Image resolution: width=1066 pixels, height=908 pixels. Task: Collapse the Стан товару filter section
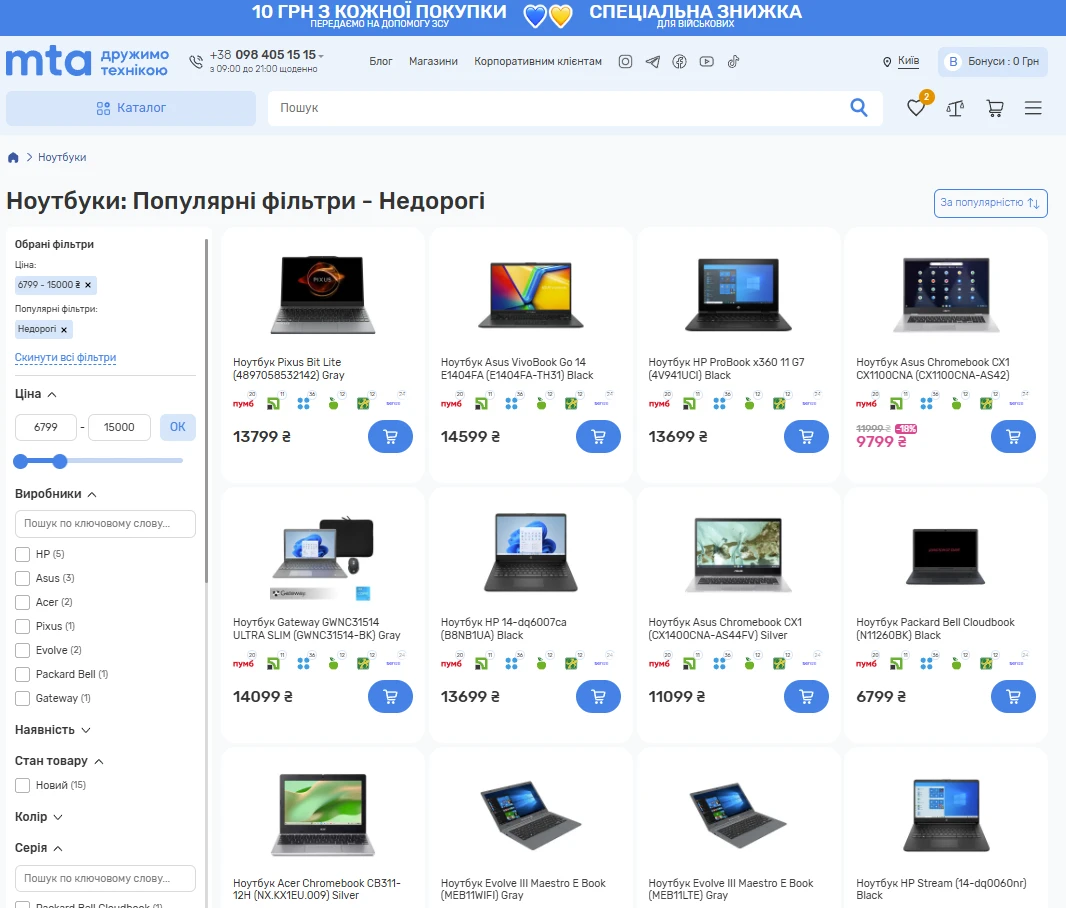point(59,761)
